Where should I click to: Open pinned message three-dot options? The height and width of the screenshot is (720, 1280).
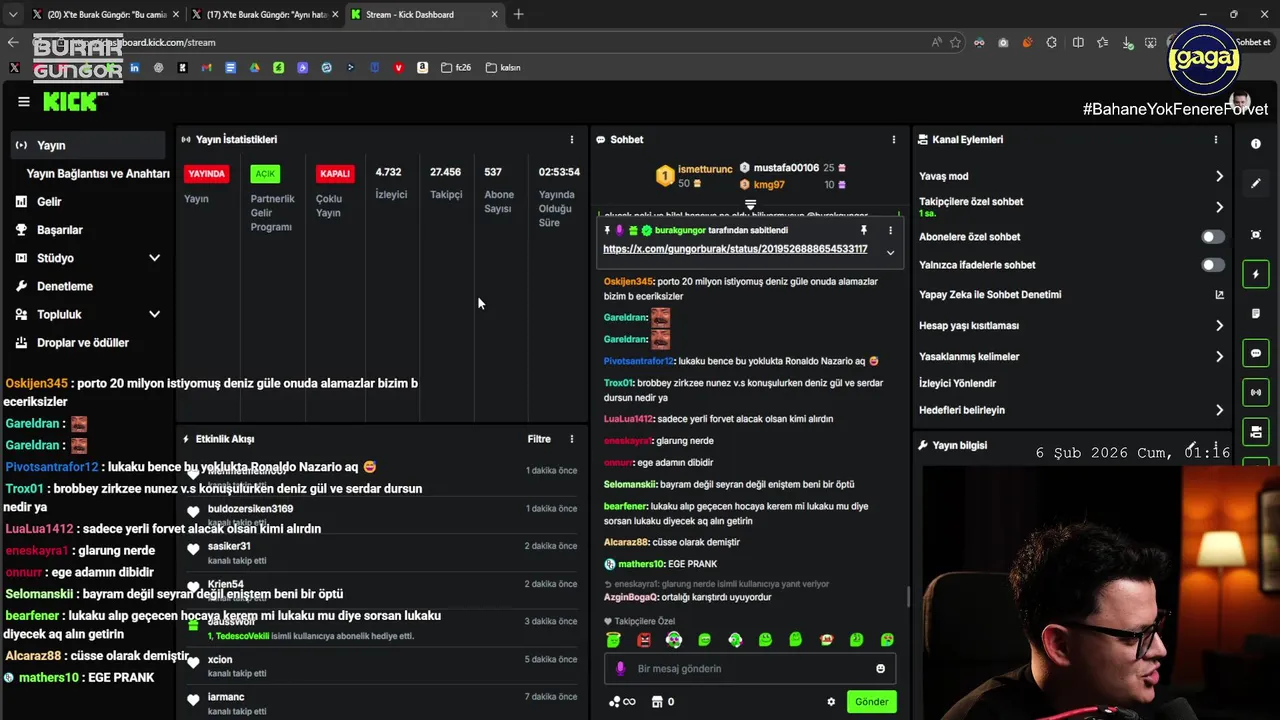[890, 230]
